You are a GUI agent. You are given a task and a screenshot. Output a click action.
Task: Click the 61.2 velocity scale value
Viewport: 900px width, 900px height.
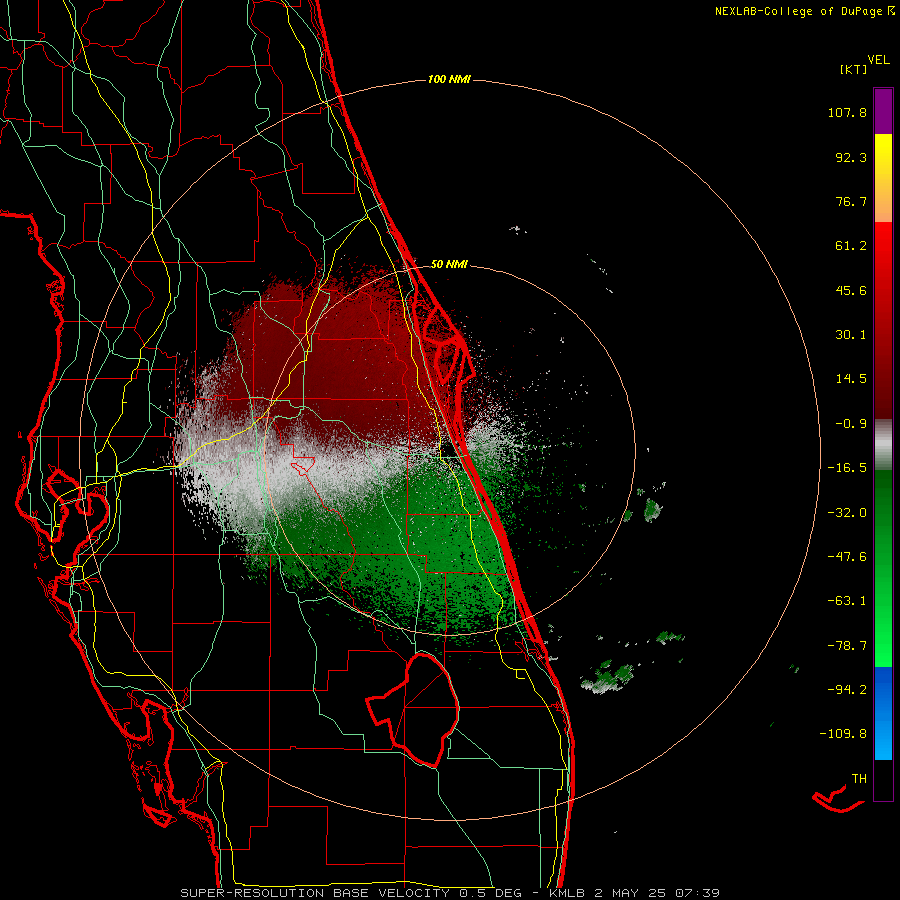point(851,246)
